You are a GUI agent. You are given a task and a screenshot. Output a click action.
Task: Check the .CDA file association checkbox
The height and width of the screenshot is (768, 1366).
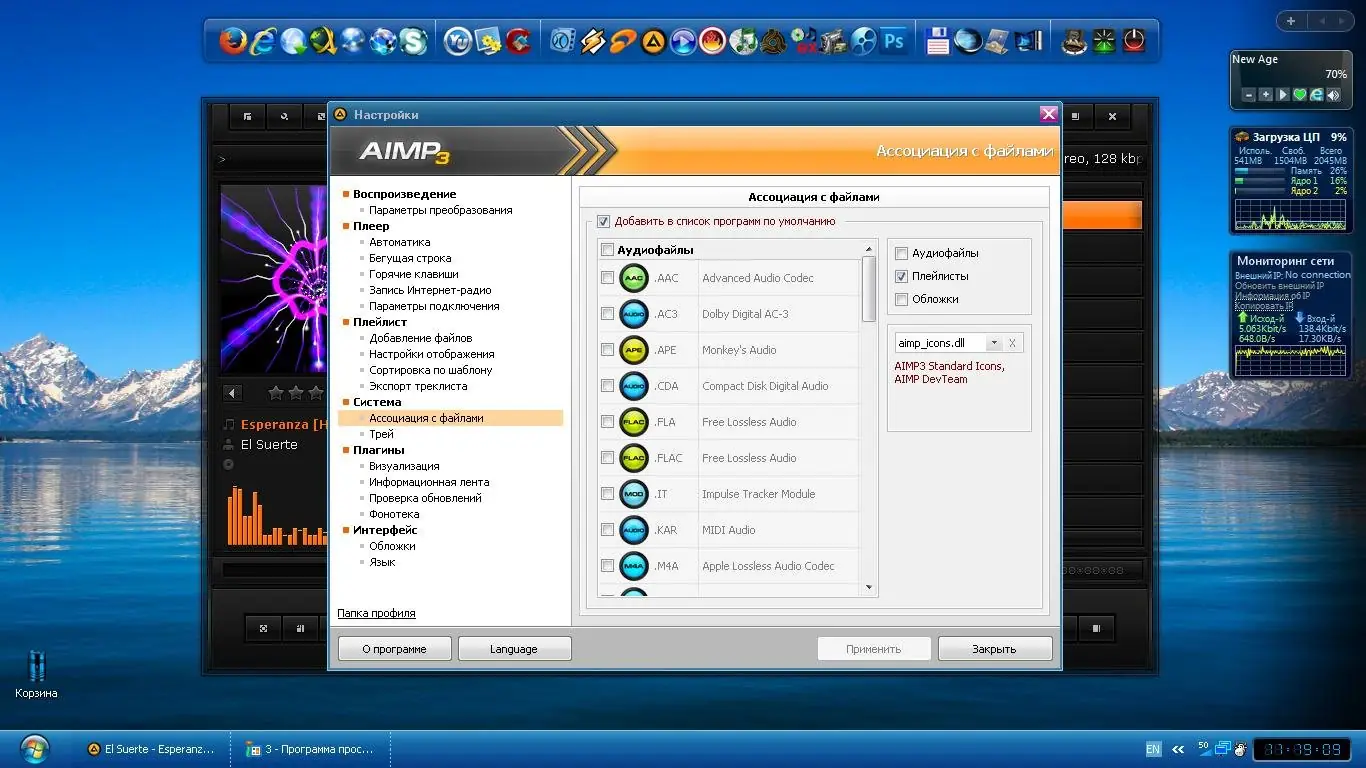[607, 386]
